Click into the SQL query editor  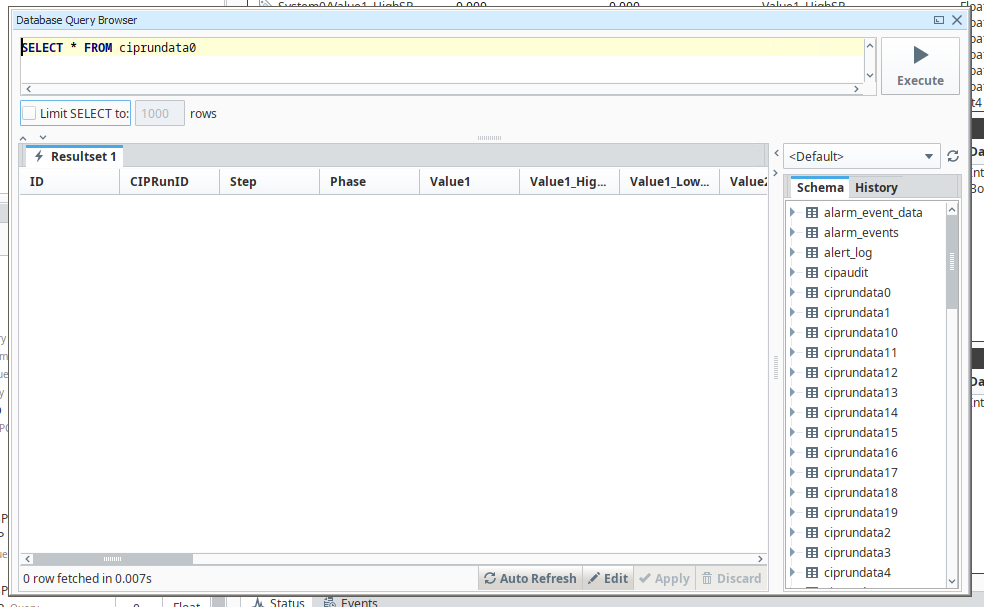pyautogui.click(x=442, y=60)
